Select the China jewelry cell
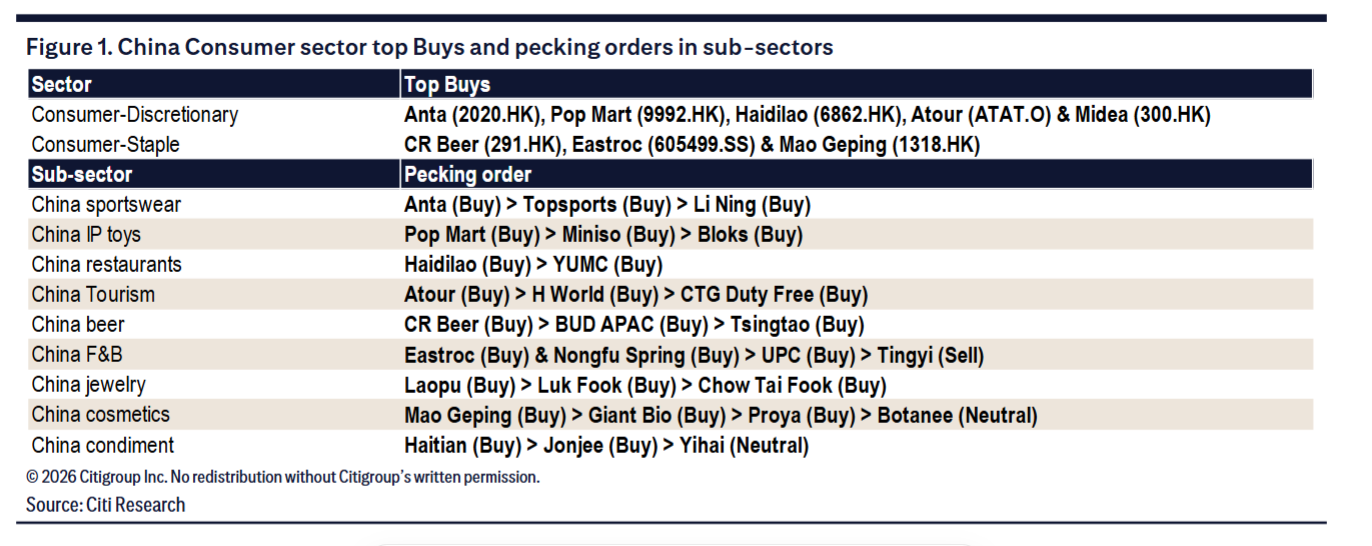The image size is (1372, 546). pyautogui.click(x=88, y=385)
